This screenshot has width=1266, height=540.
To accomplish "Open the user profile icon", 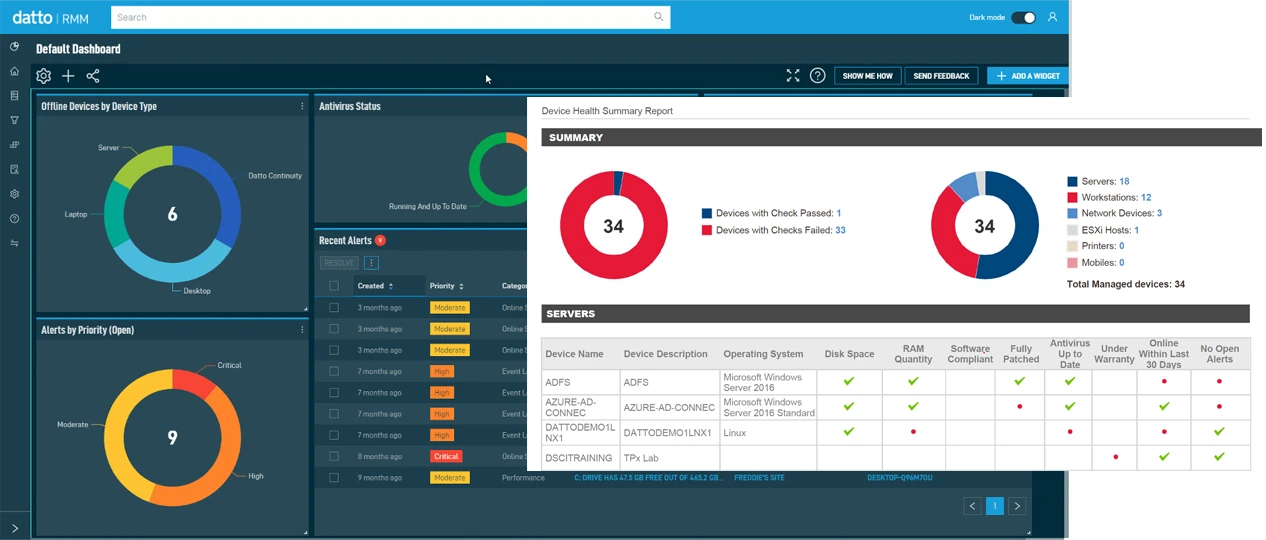I will 1052,17.
